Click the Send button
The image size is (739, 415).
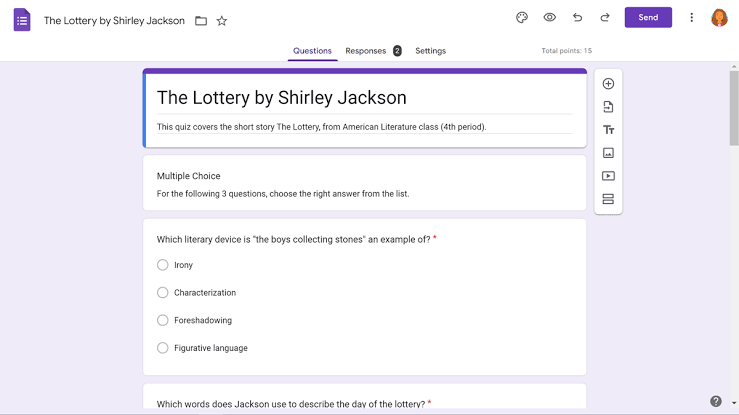point(648,17)
